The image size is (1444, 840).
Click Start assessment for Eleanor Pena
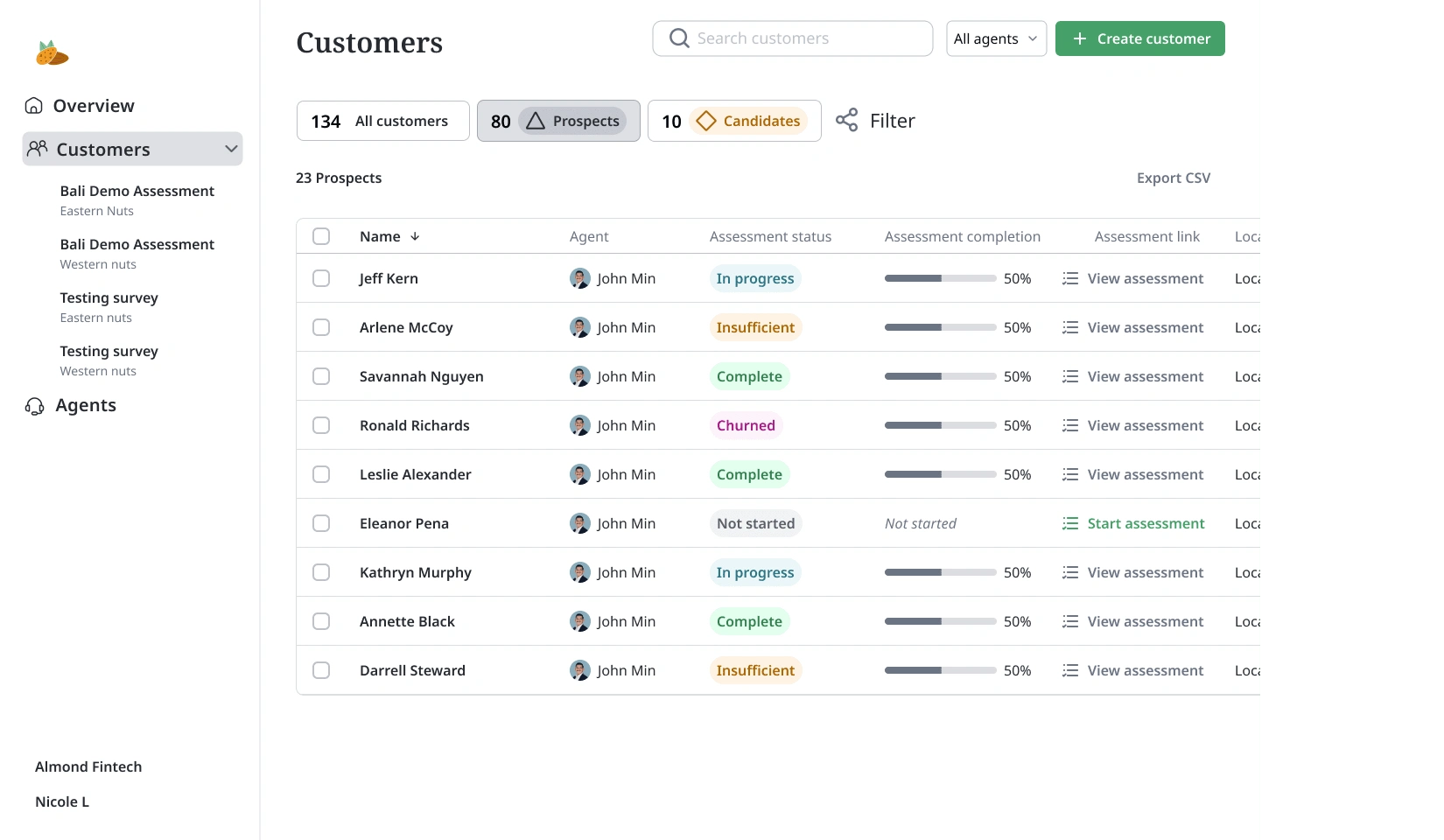click(x=1146, y=523)
